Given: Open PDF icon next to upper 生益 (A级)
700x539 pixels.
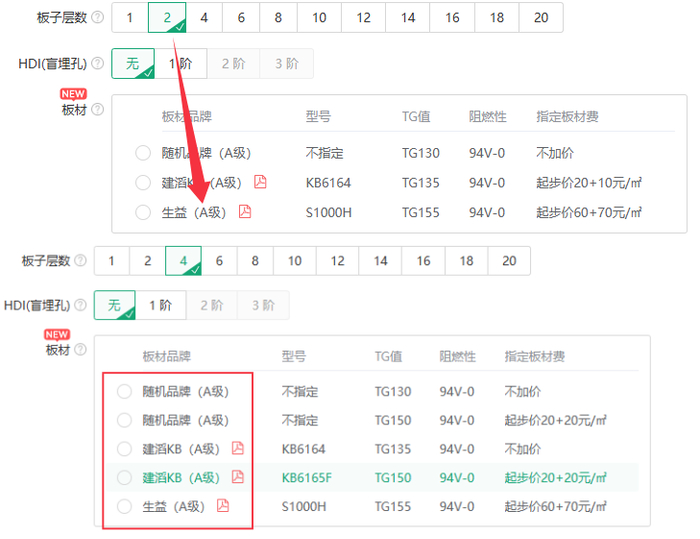Looking at the screenshot, I should click(245, 211).
